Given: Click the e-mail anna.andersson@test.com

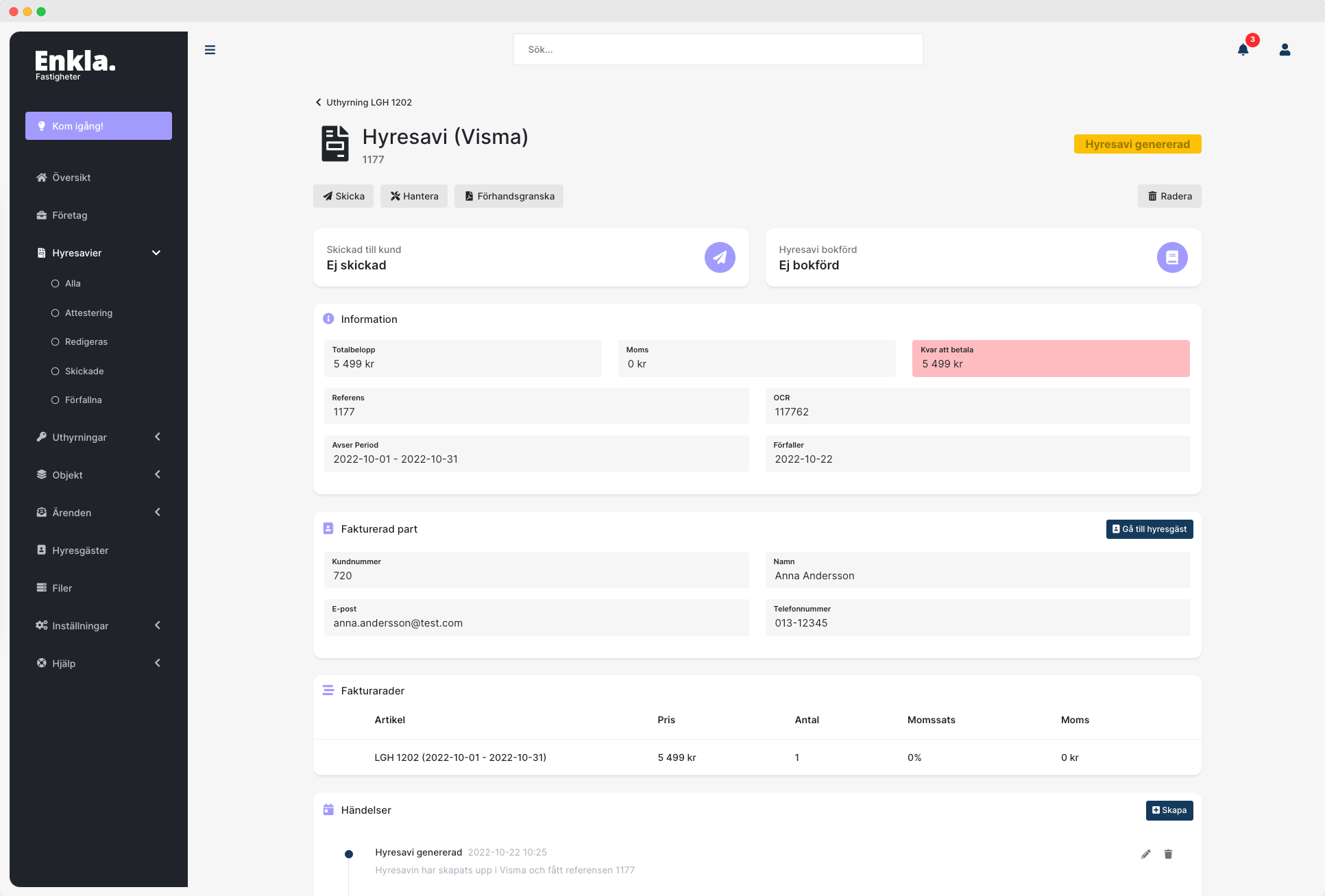Looking at the screenshot, I should 398,623.
